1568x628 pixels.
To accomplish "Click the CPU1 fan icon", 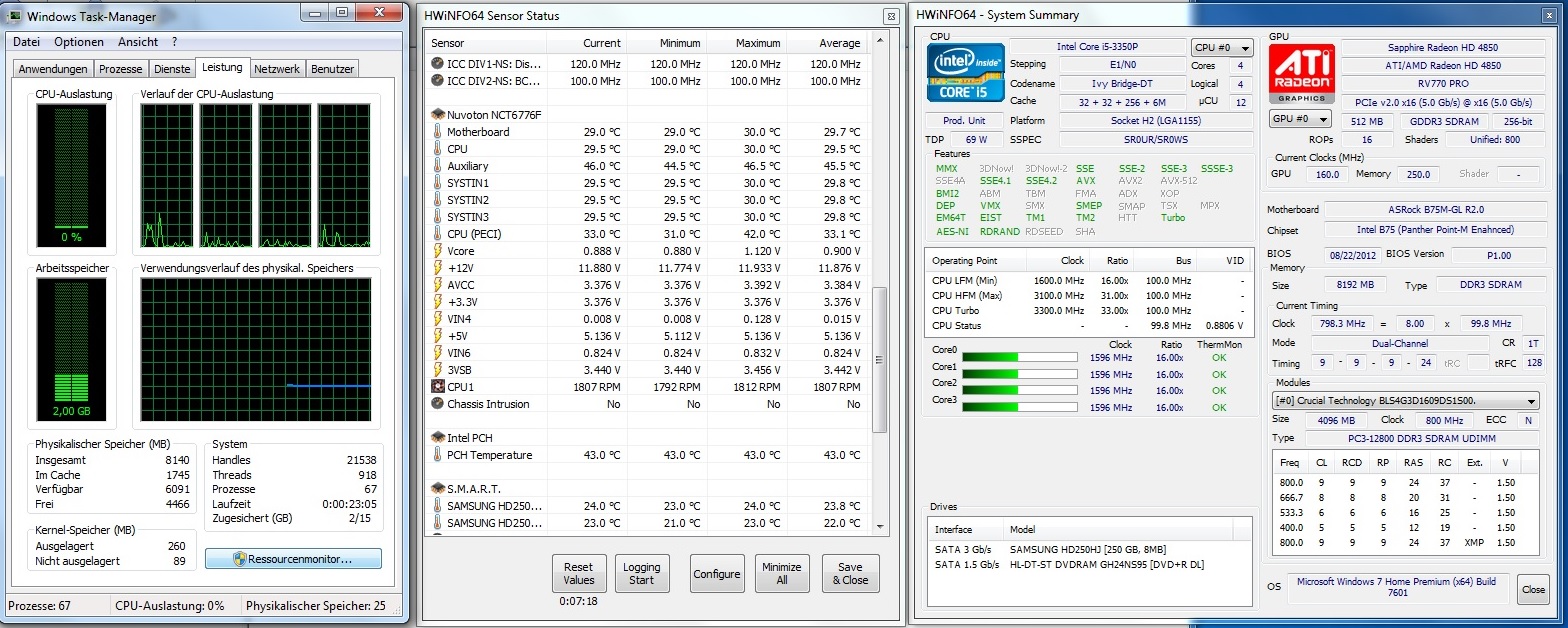I will pyautogui.click(x=437, y=387).
